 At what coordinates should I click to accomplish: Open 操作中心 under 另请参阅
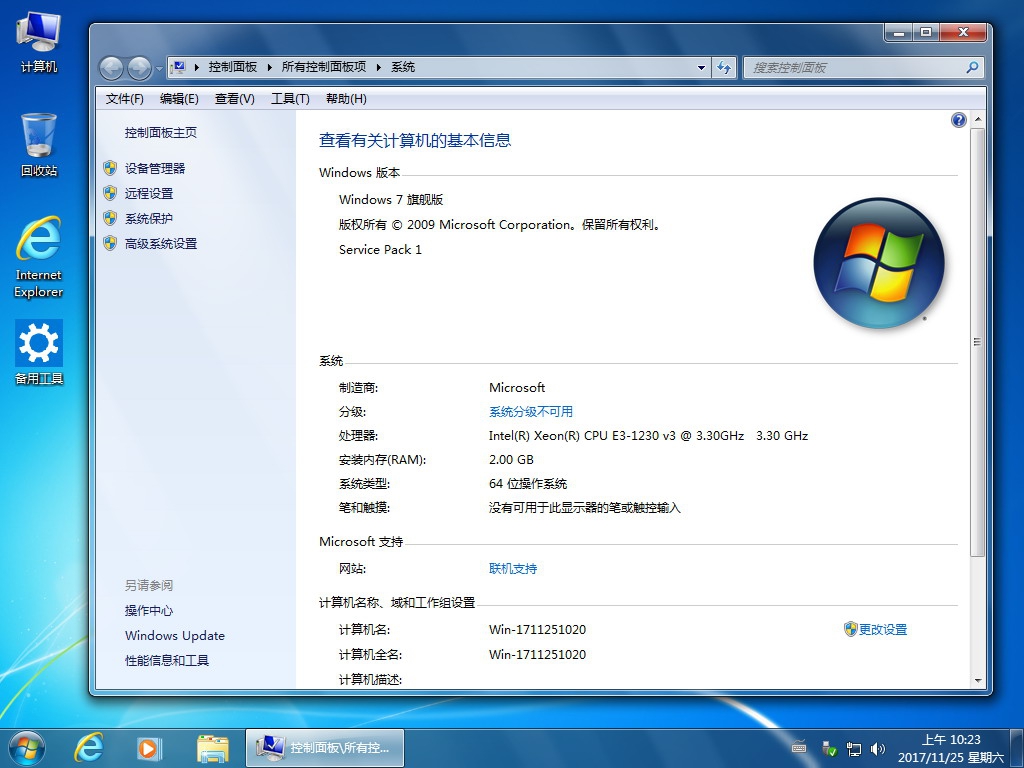pyautogui.click(x=149, y=611)
